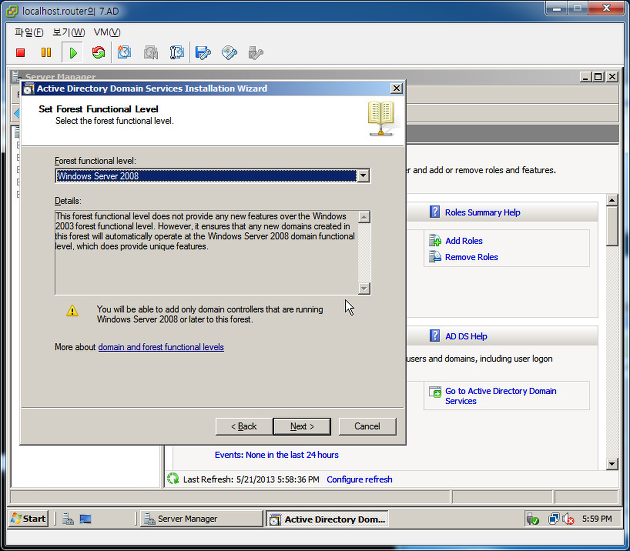This screenshot has height=551, width=630.
Task: Click the Last Refresh timestamp text
Action: (251, 479)
